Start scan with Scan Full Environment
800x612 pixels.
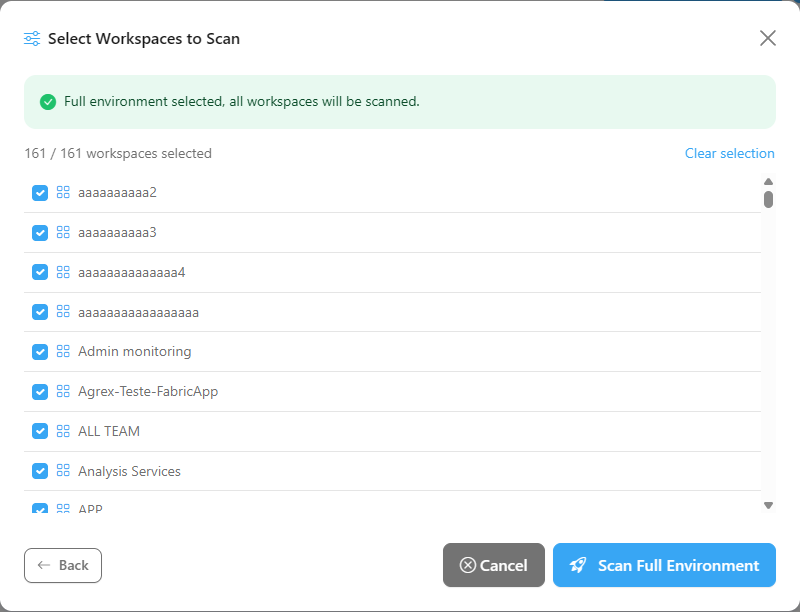[664, 565]
